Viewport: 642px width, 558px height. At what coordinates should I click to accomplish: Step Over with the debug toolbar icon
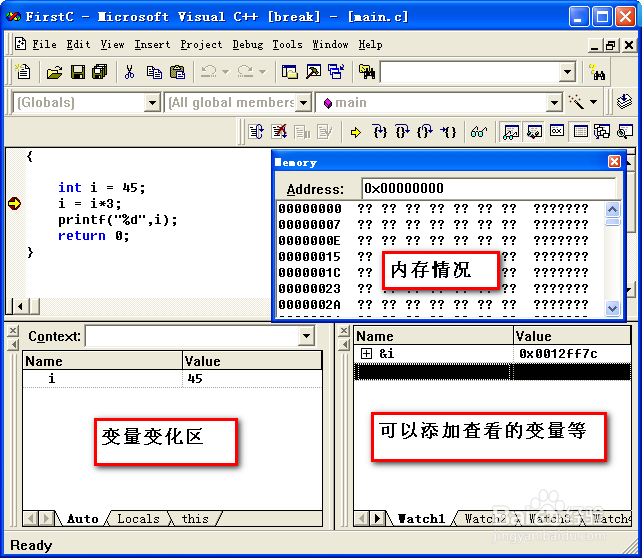[x=402, y=132]
